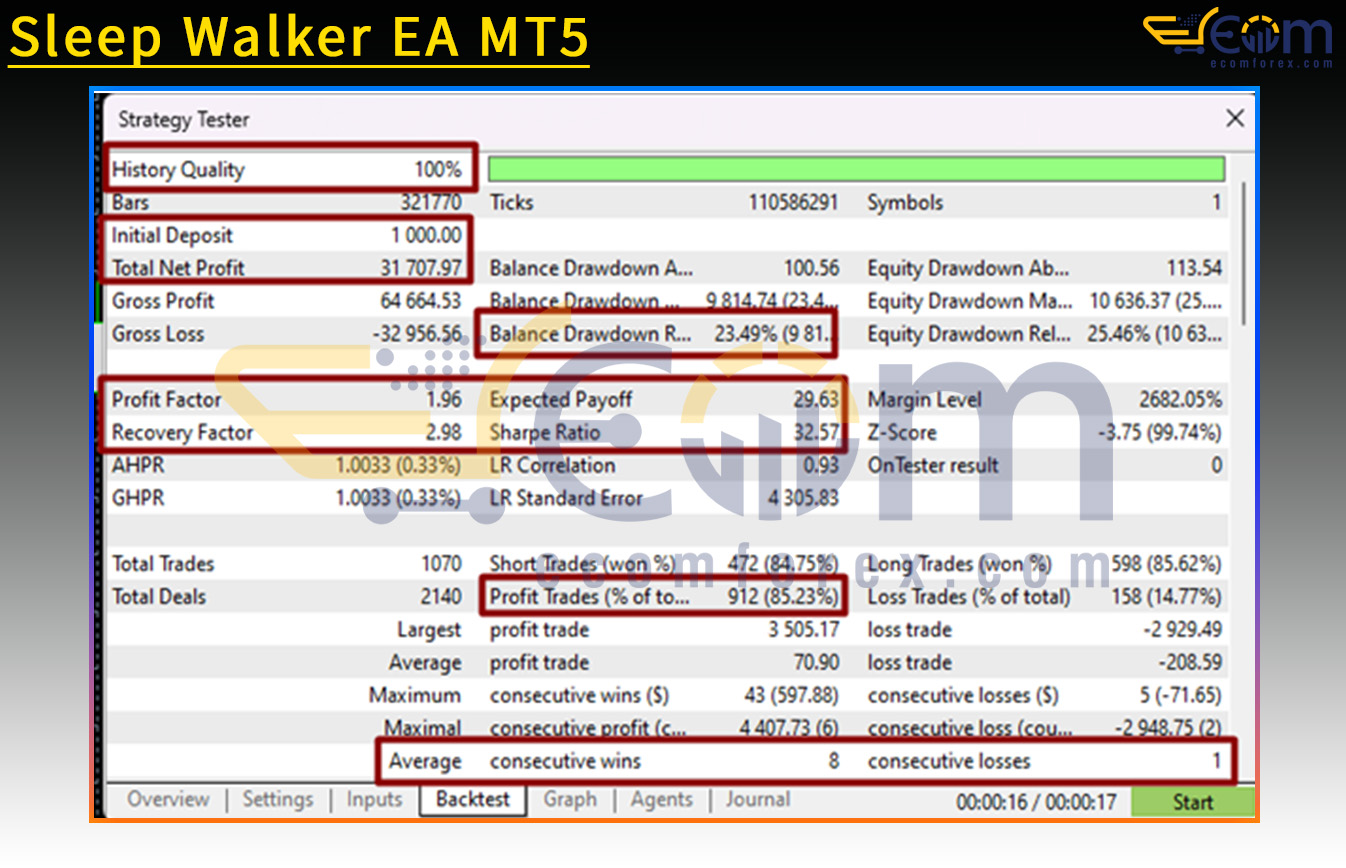Select the LR Correlation value 0.93
The image size is (1346, 868).
(822, 466)
